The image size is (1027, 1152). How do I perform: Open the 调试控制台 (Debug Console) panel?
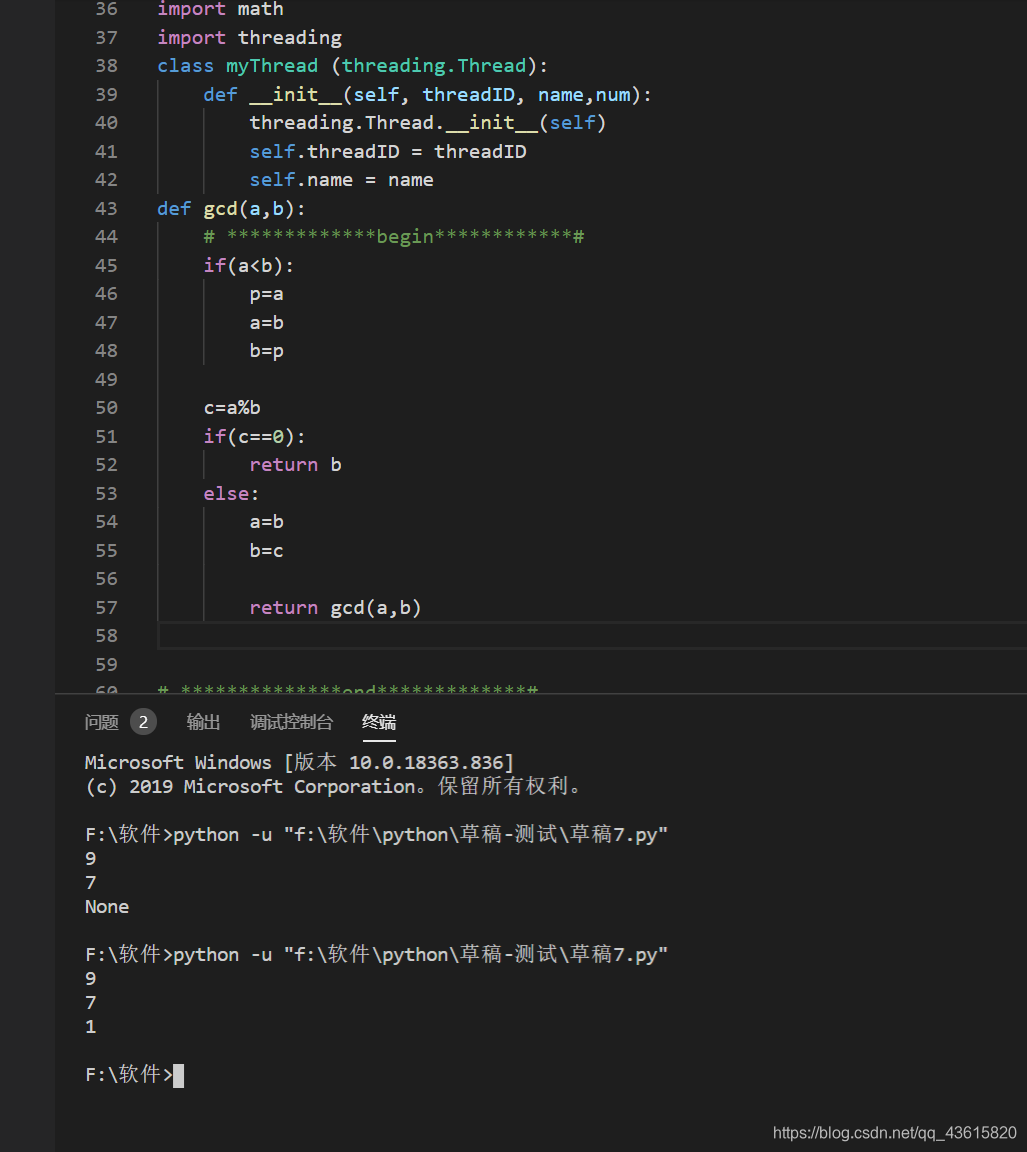click(x=291, y=722)
